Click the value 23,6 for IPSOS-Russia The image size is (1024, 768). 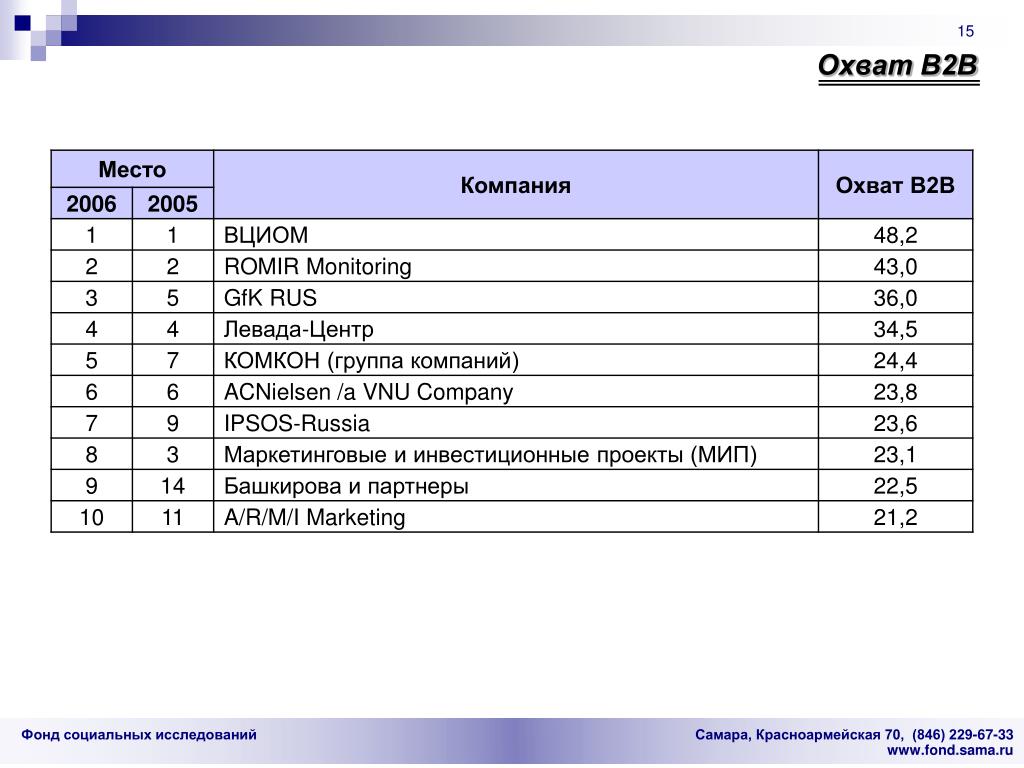[895, 423]
